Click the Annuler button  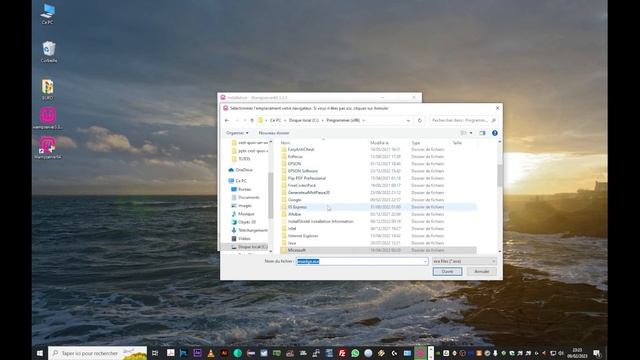tap(482, 271)
